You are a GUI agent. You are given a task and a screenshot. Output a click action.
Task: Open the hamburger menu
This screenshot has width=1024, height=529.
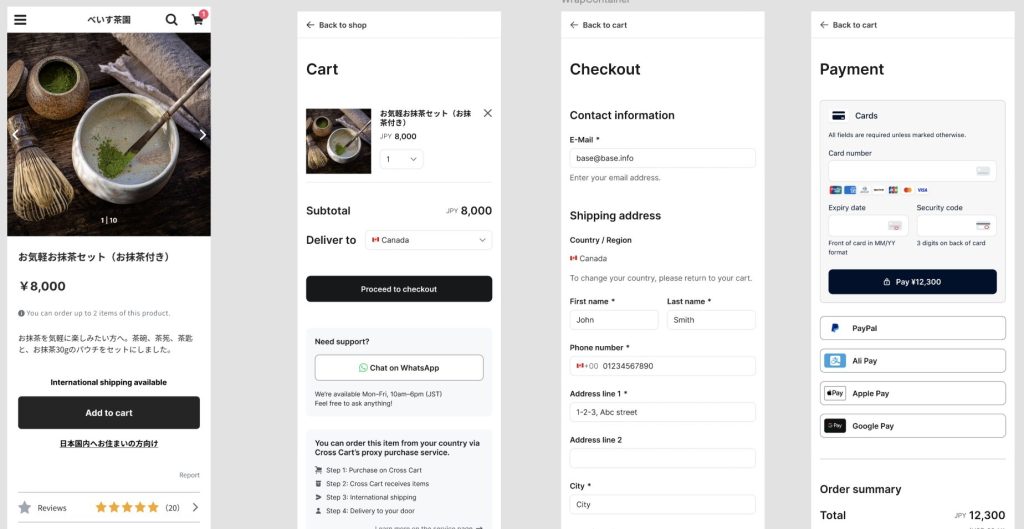point(20,20)
